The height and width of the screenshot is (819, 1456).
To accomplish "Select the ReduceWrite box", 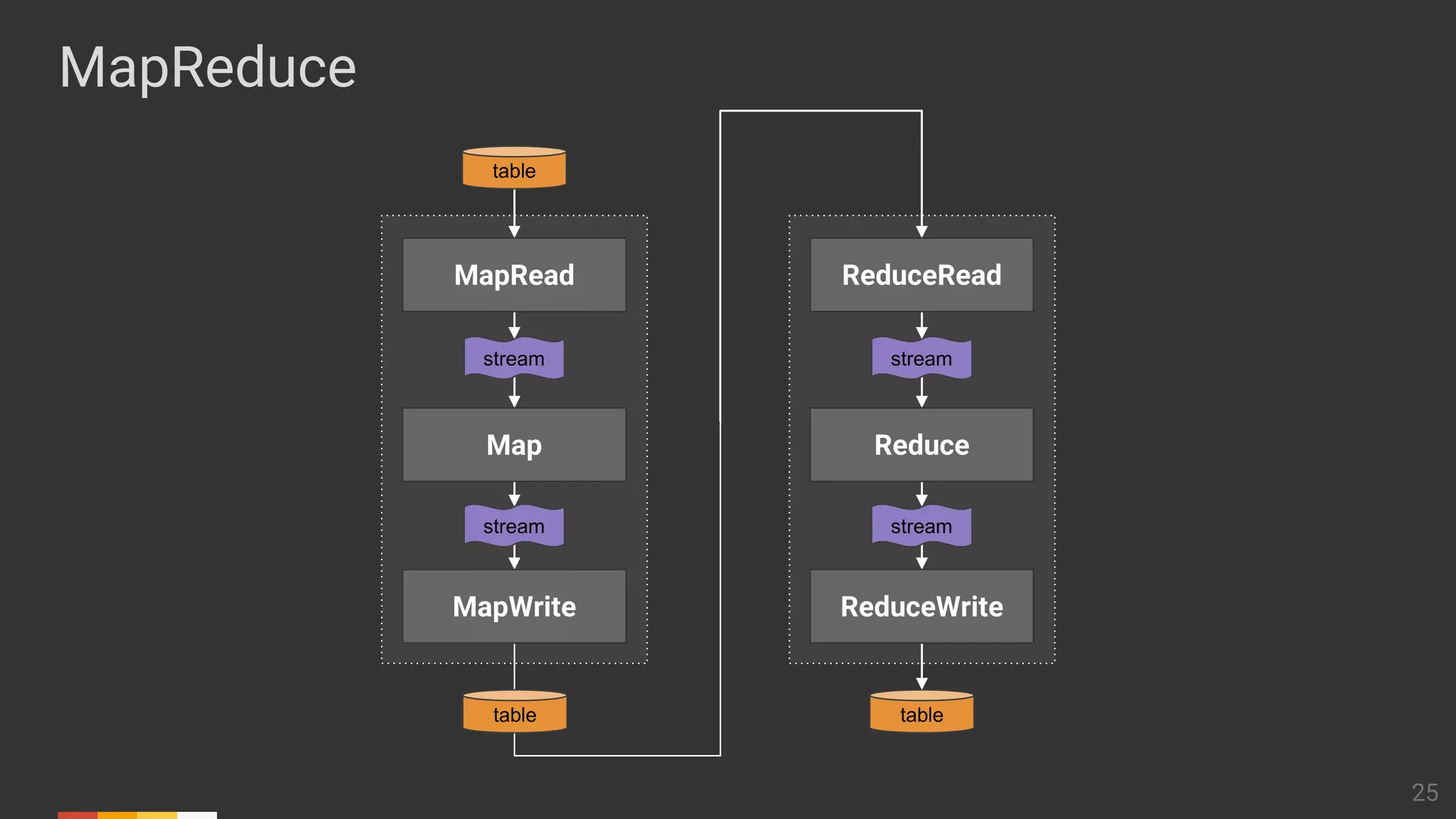I will [921, 606].
